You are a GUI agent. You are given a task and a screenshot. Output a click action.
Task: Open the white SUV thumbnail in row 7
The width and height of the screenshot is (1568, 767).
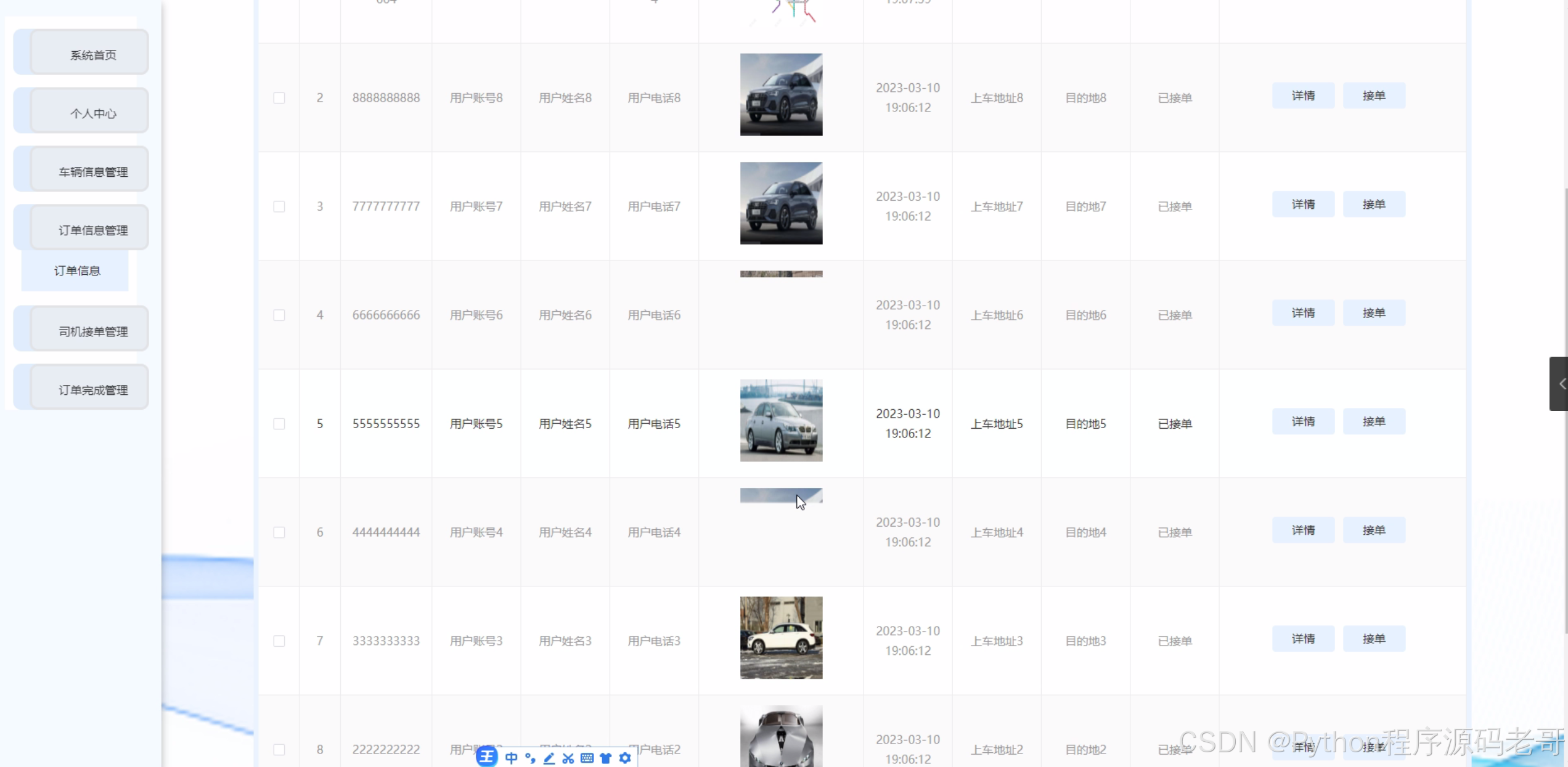[x=781, y=638]
